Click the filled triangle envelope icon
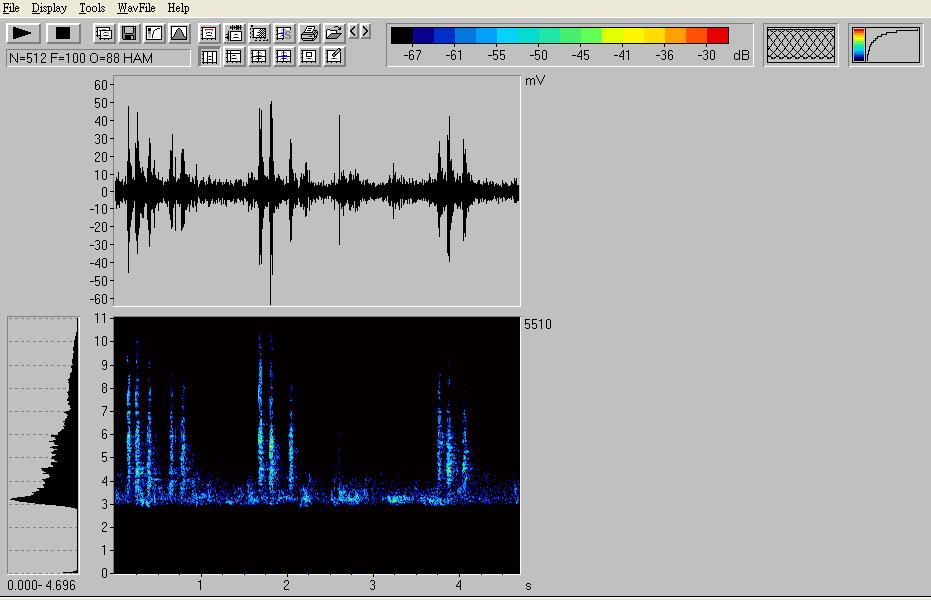The image size is (931, 600). tap(179, 33)
